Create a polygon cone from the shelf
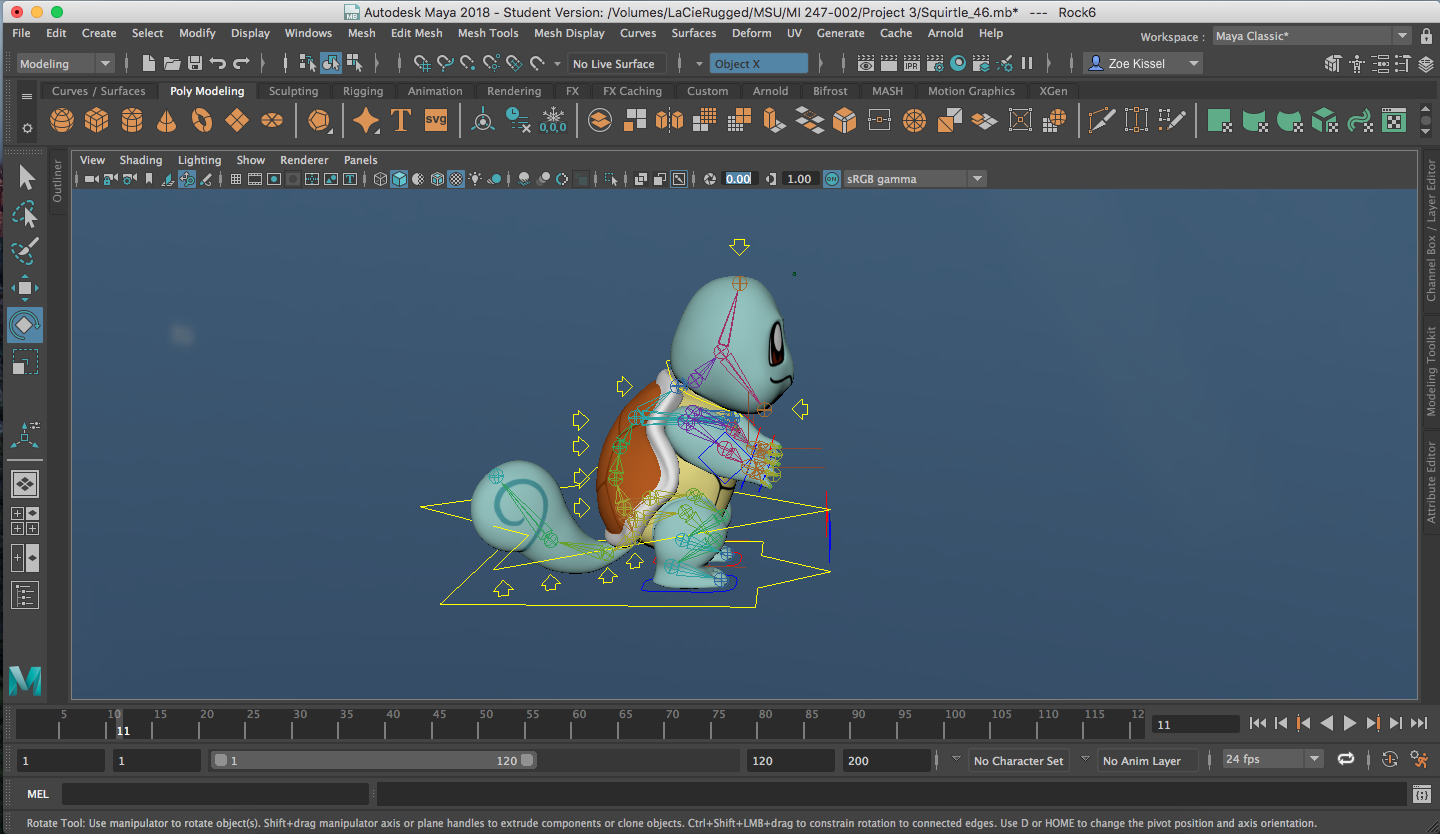The height and width of the screenshot is (834, 1440). coord(166,121)
